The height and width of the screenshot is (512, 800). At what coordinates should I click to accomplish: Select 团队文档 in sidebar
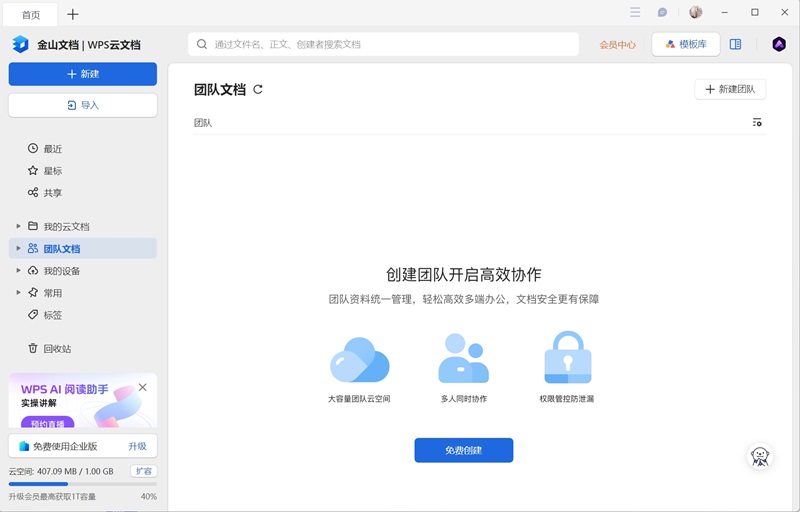coord(83,248)
